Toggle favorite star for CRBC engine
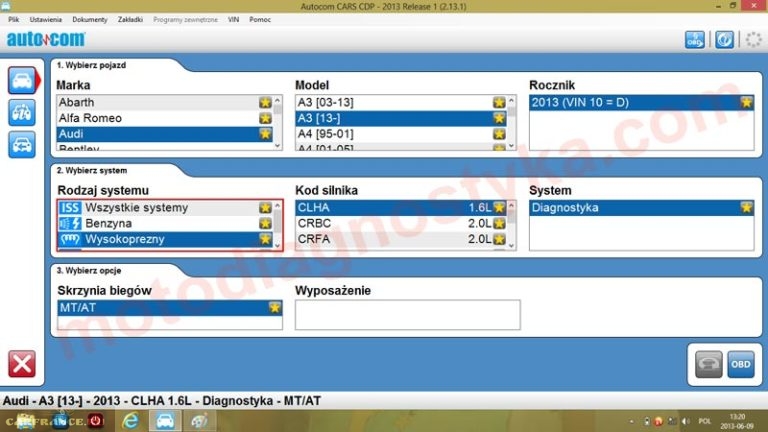Screen dimensions: 768x432 pos(499,223)
